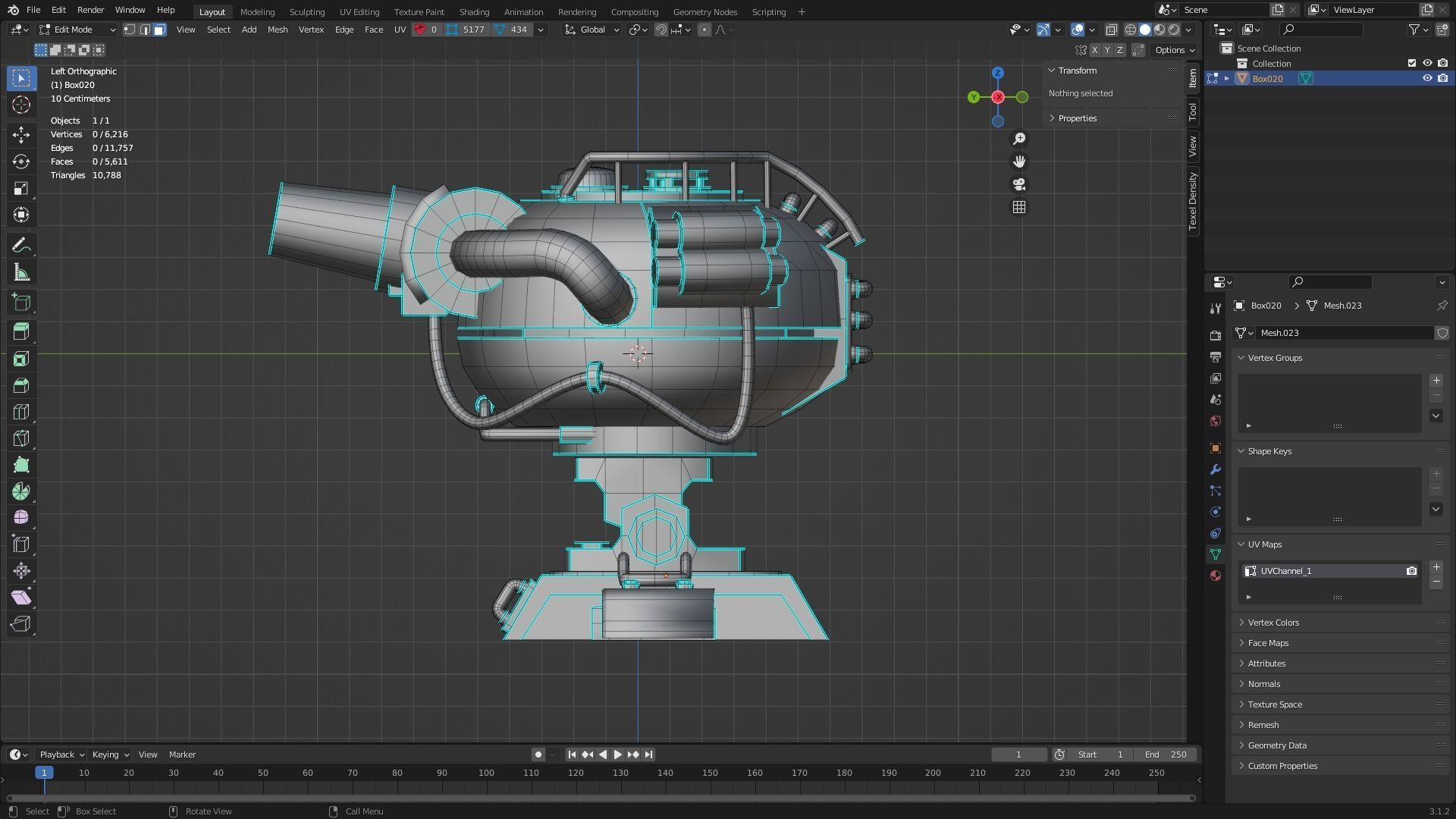Image resolution: width=1456 pixels, height=819 pixels.
Task: Add a new UV map
Action: [x=1436, y=567]
